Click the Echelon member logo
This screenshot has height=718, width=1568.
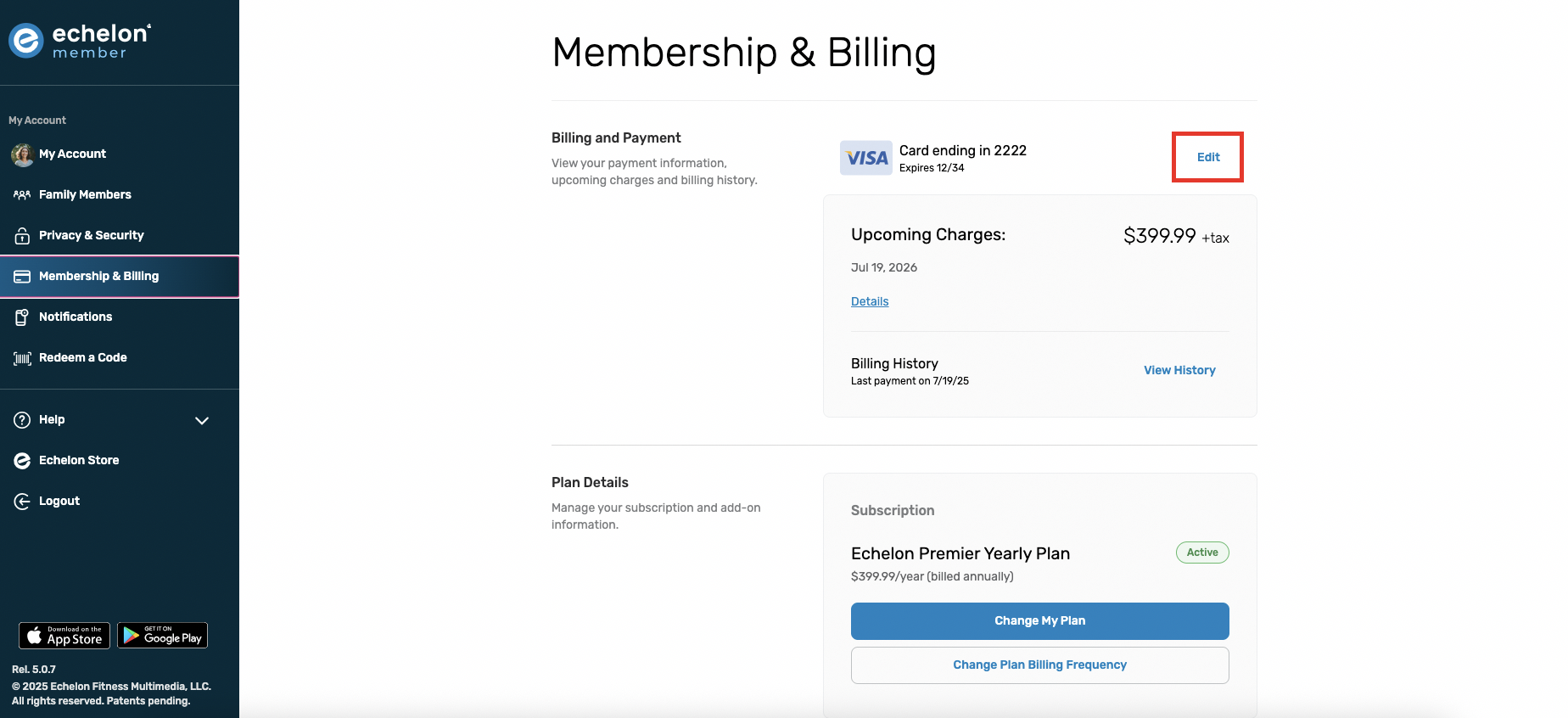point(80,41)
